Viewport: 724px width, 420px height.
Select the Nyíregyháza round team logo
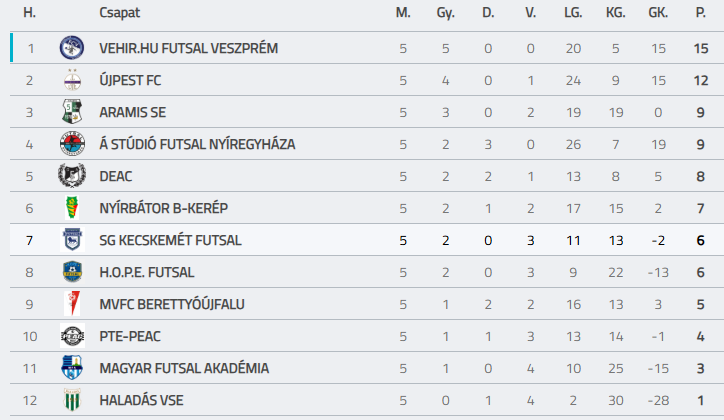[x=72, y=144]
